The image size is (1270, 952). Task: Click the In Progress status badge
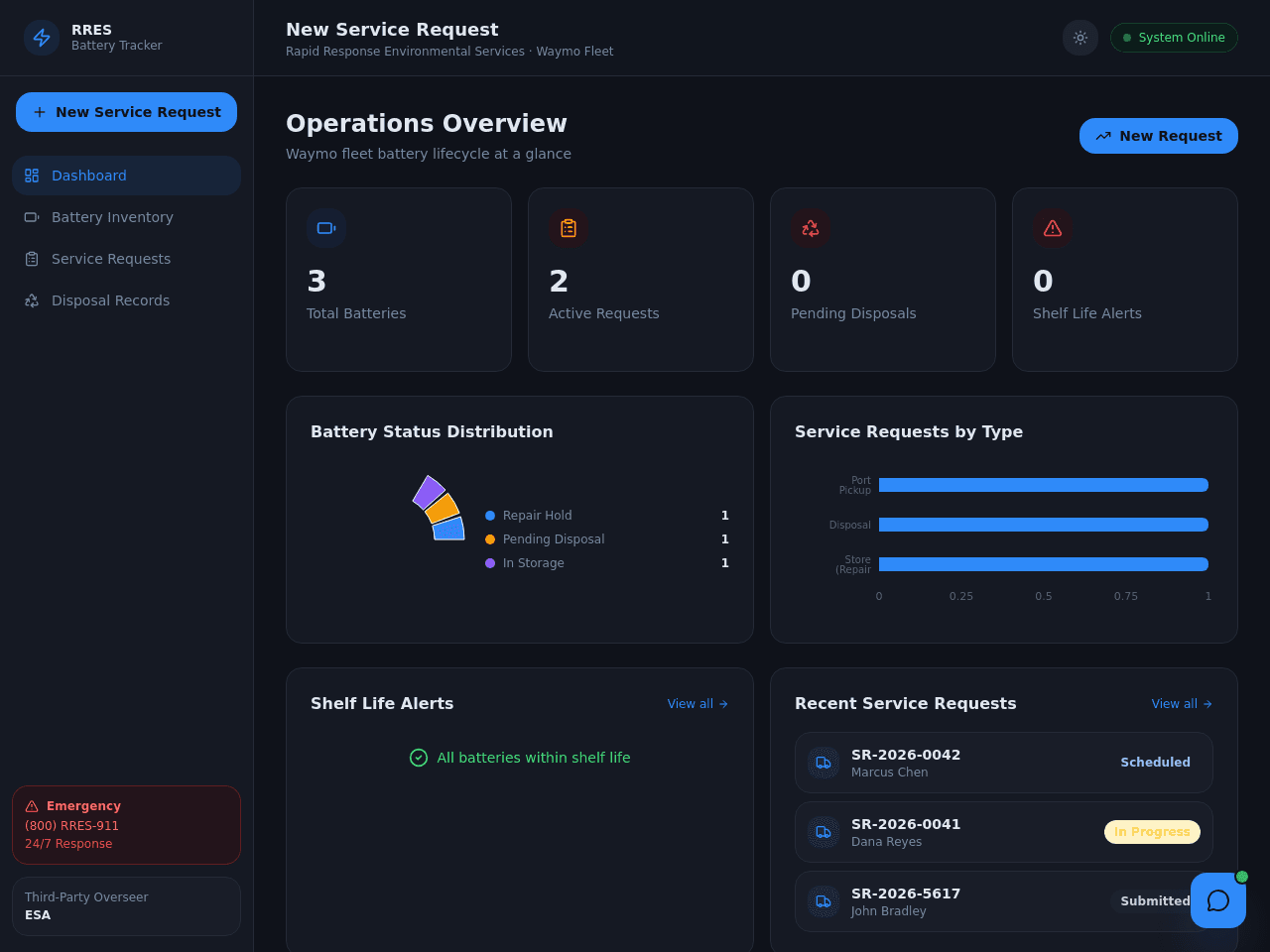point(1152,832)
